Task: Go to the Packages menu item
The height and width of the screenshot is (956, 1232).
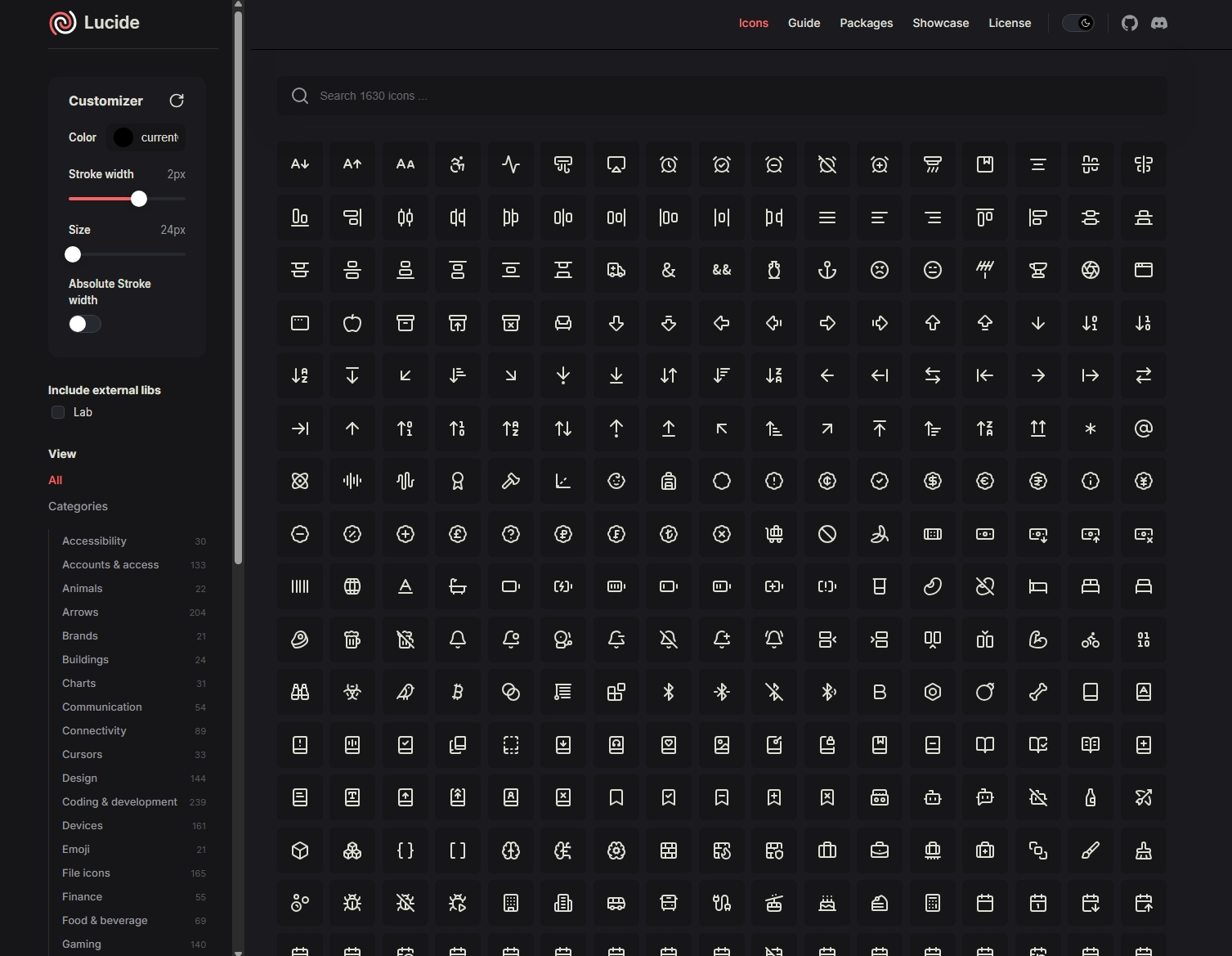Action: click(866, 23)
